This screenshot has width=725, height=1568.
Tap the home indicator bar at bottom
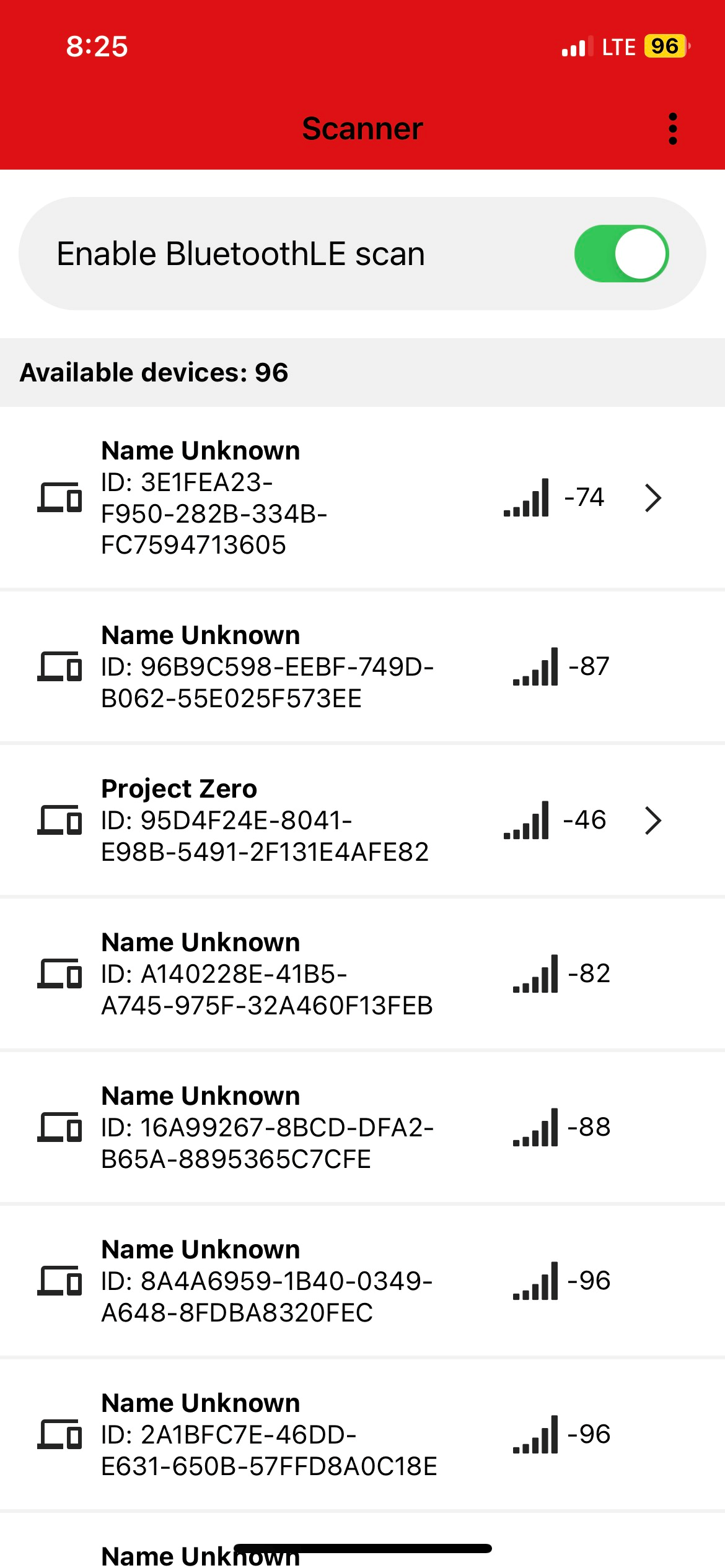point(362,1548)
